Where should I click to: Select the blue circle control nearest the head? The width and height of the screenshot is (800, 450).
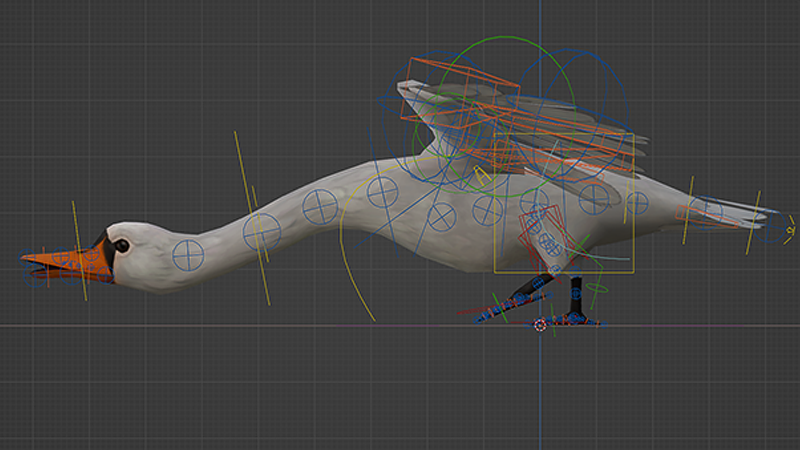pyautogui.click(x=188, y=255)
